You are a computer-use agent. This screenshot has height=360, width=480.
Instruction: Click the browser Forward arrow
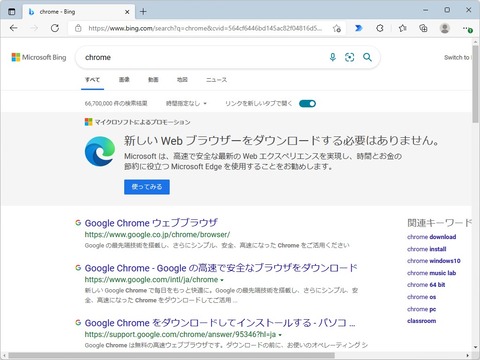34,28
